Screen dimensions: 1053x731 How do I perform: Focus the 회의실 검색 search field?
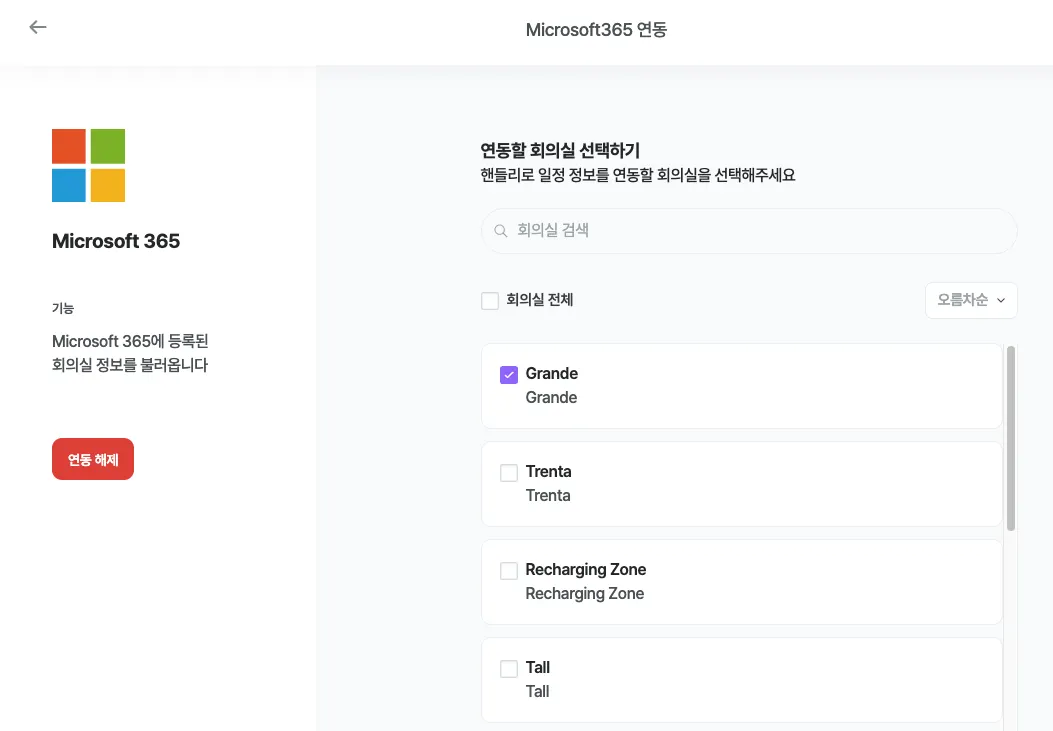tap(760, 231)
